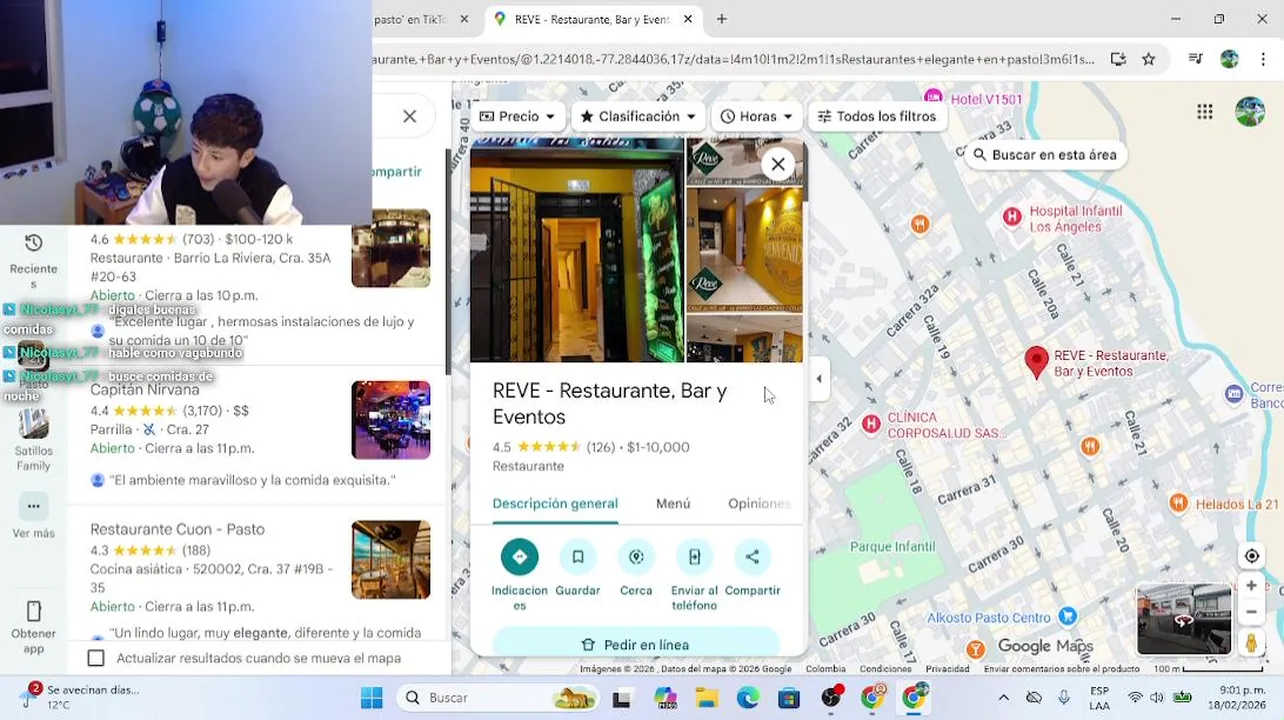Open the Horas filter dropdown
The image size is (1284, 720).
(756, 116)
